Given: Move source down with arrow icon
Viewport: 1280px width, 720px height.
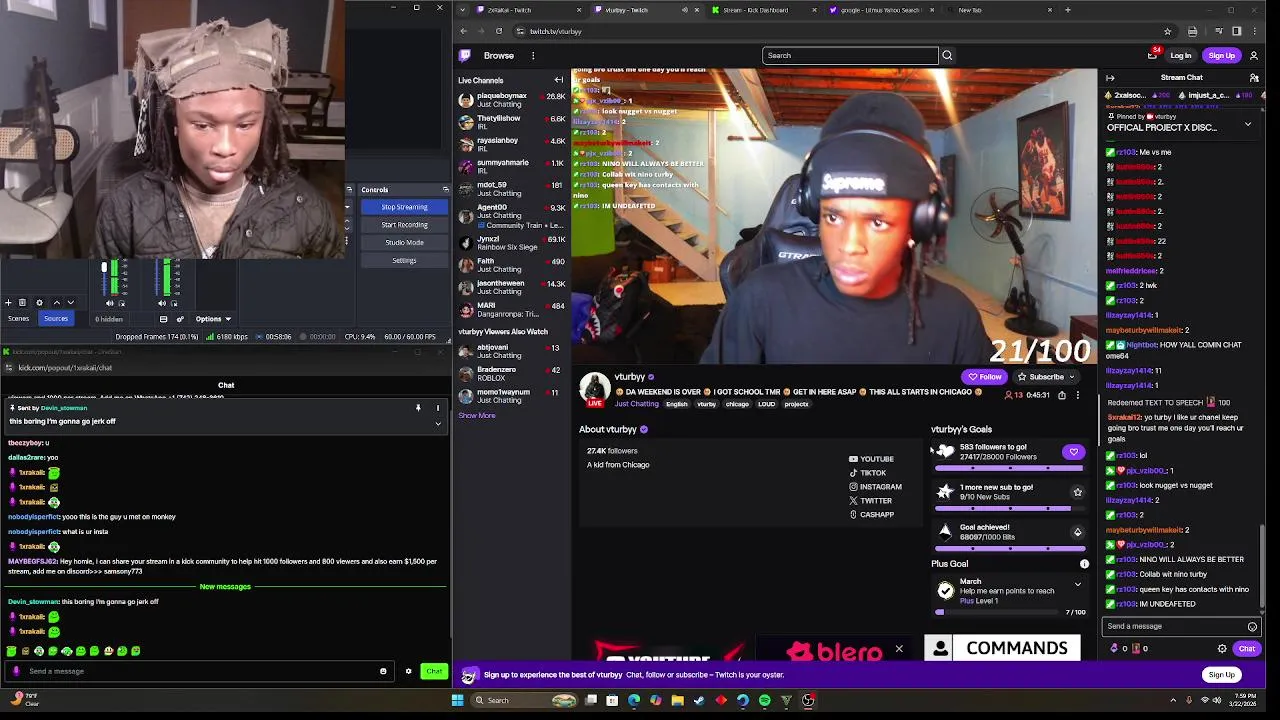Looking at the screenshot, I should click(70, 302).
